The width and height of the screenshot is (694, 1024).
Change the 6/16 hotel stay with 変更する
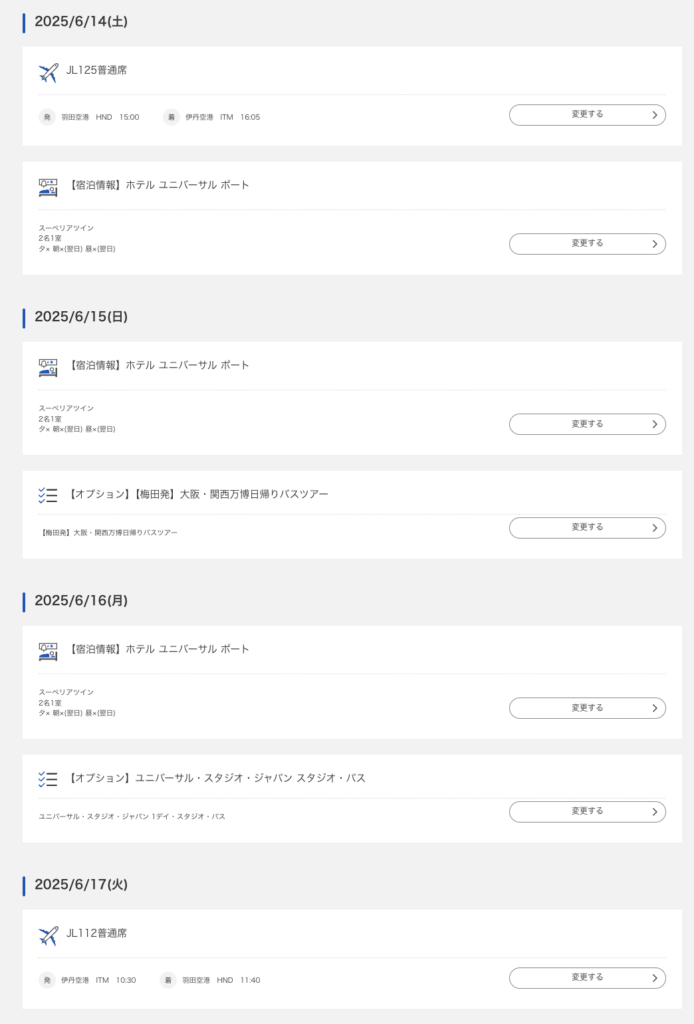tap(587, 708)
